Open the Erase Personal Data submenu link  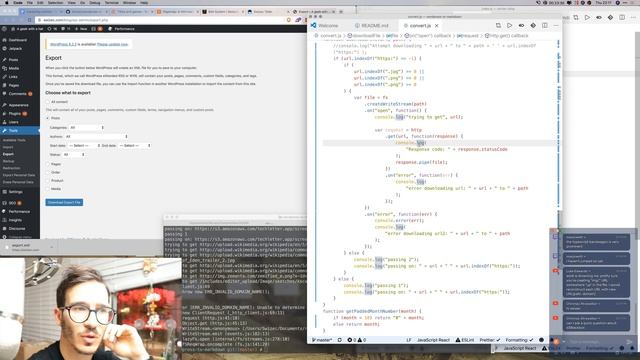[18, 182]
